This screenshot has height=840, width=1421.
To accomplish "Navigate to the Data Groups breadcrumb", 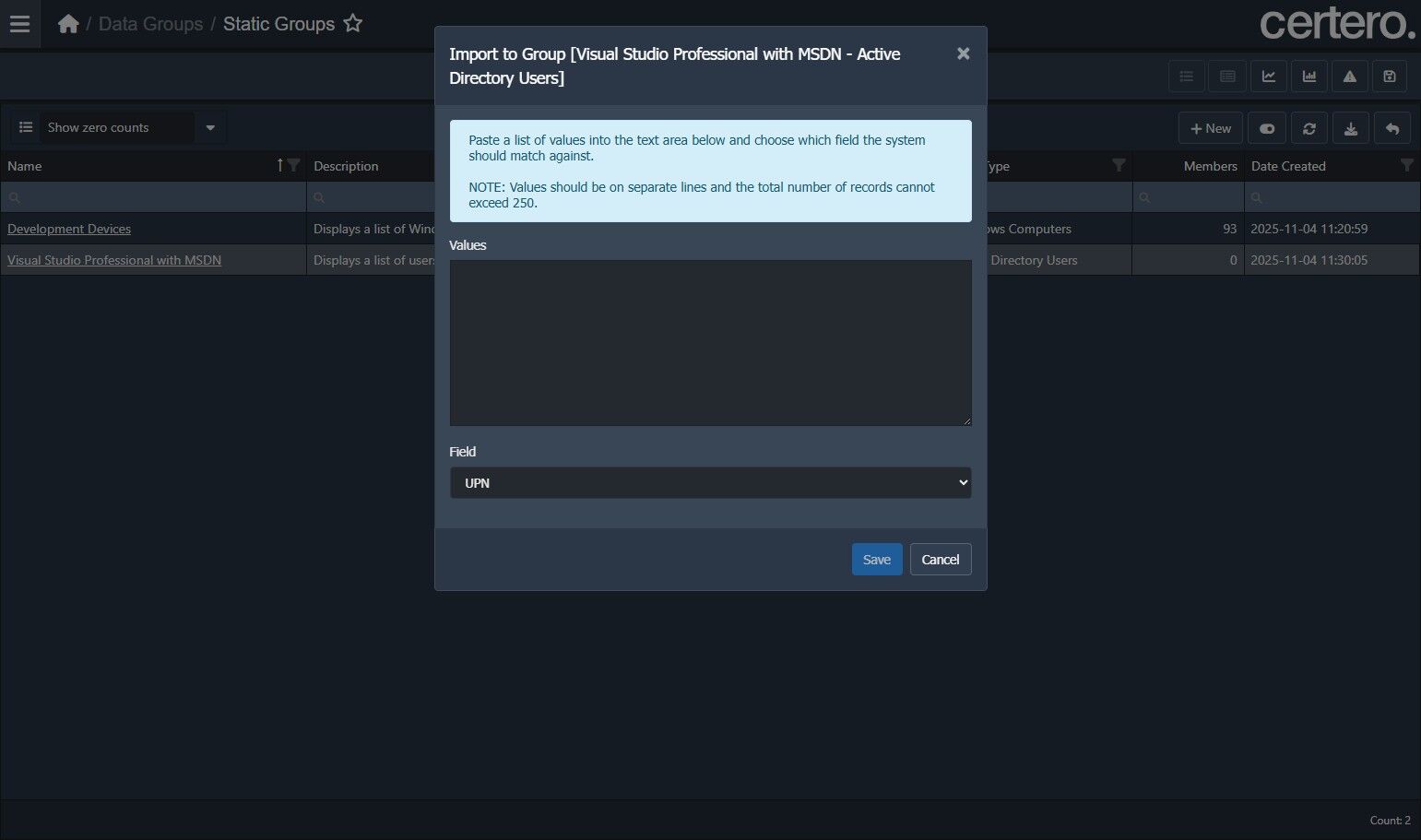I will 150,24.
